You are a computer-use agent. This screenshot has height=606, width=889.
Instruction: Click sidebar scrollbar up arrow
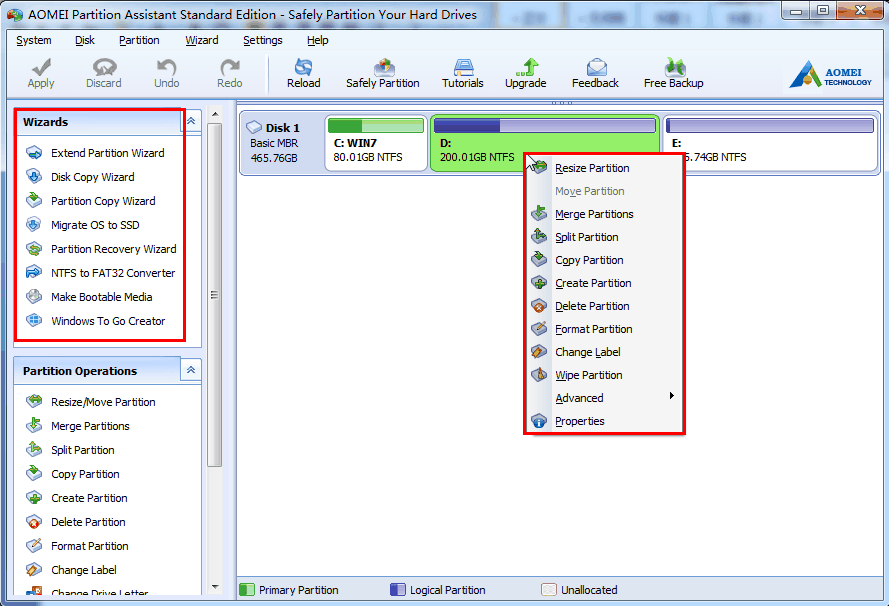click(215, 114)
